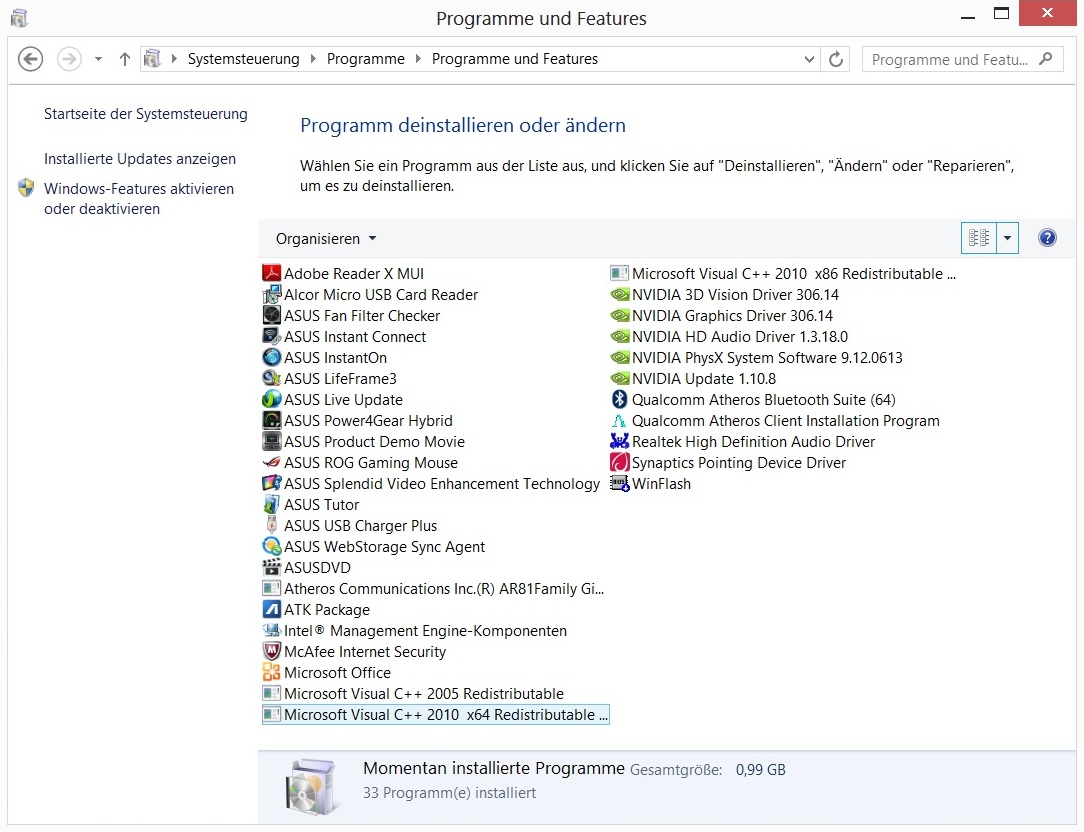Click the NVIDIA 3D Vision Driver icon
Viewport: 1084px width, 832px height.
pyautogui.click(x=619, y=295)
